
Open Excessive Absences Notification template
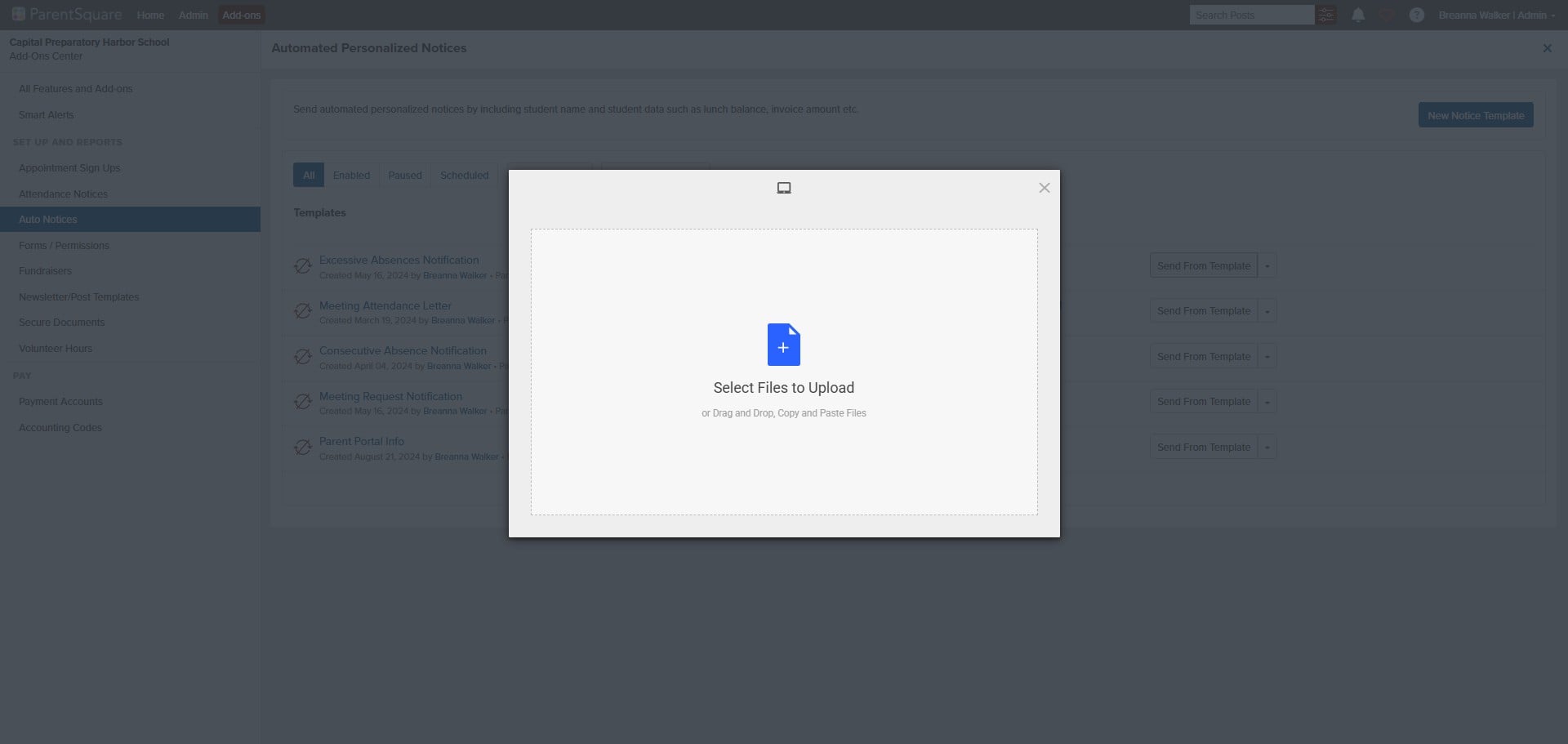tap(399, 260)
